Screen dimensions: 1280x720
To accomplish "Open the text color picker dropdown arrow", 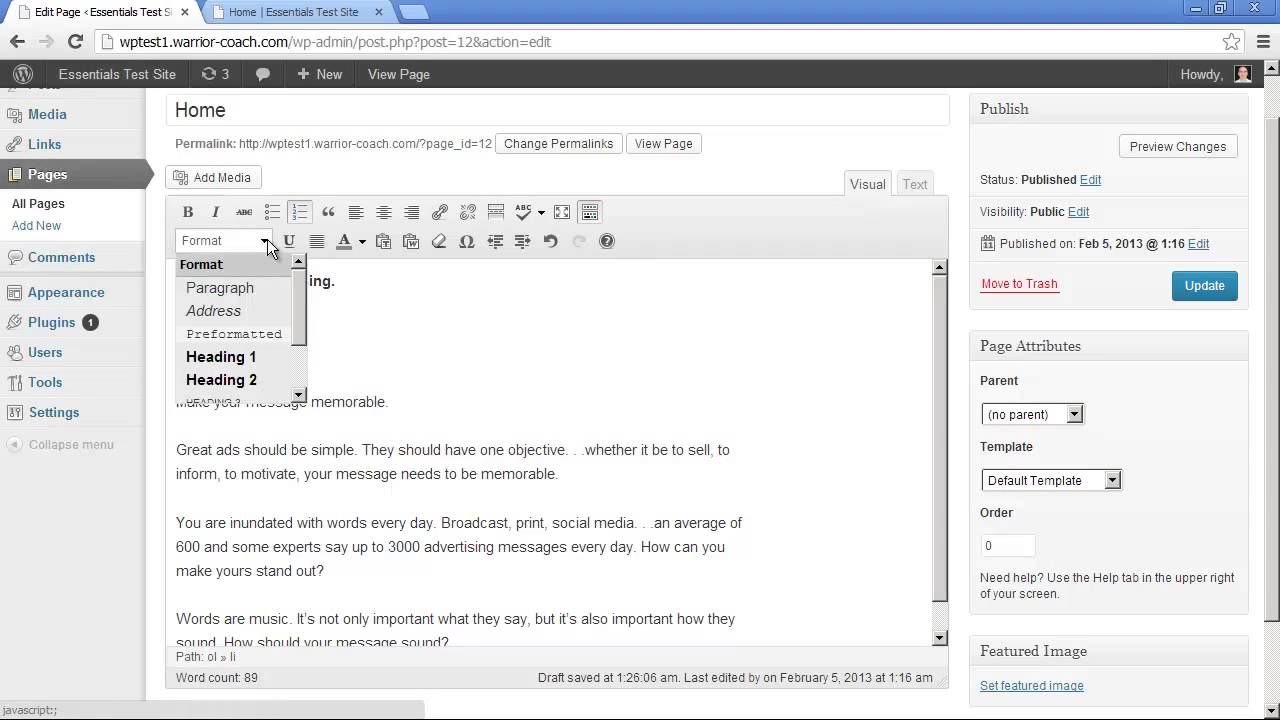I will (x=362, y=241).
